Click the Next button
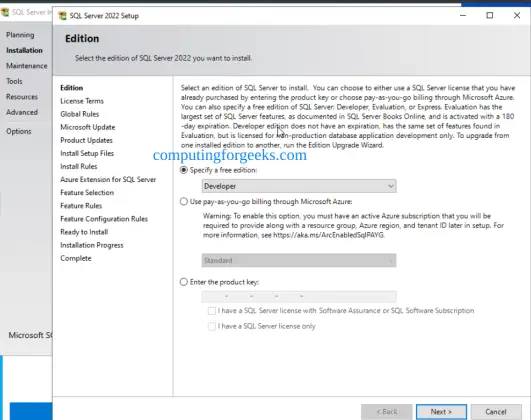531x420 pixels. pos(441,412)
